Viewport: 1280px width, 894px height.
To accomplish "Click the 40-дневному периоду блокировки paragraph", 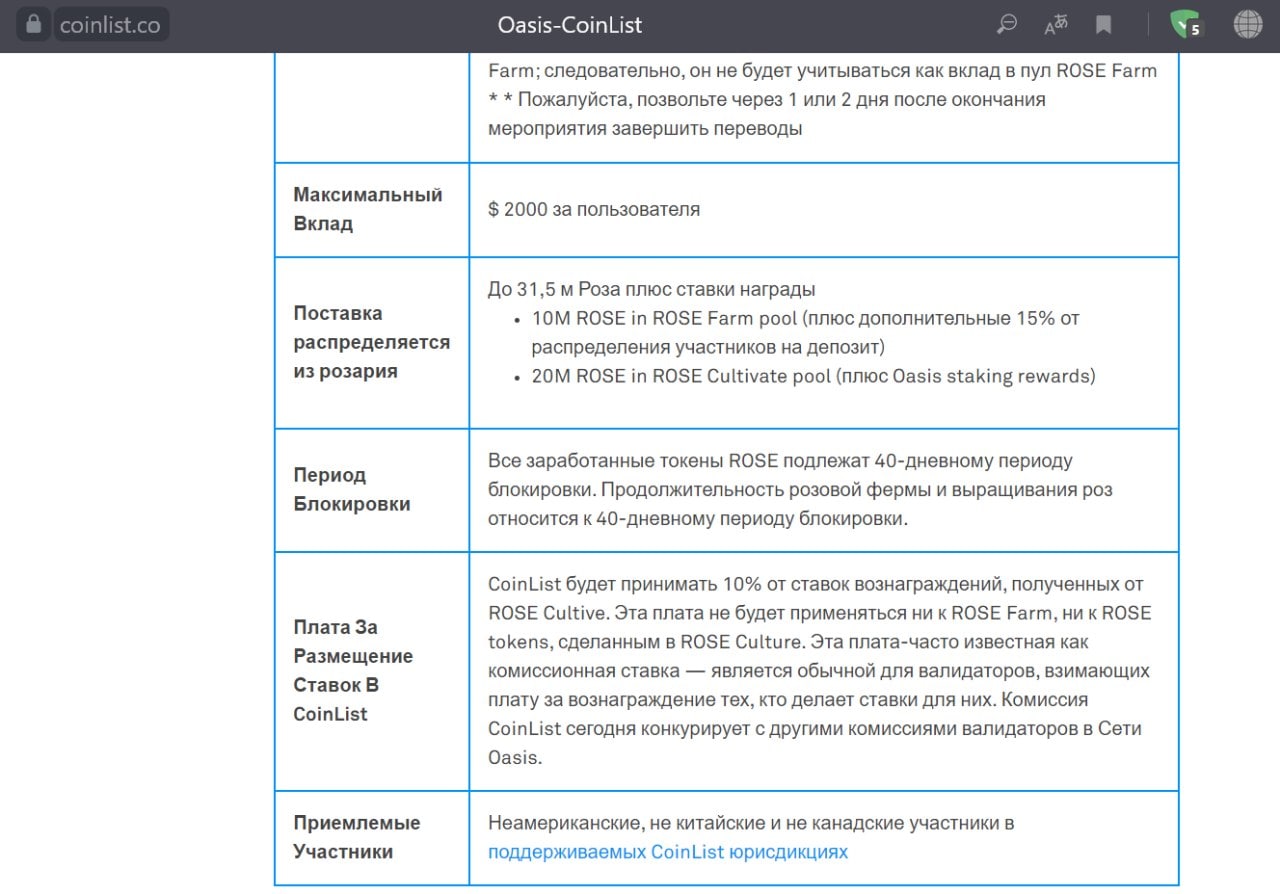I will (x=800, y=490).
